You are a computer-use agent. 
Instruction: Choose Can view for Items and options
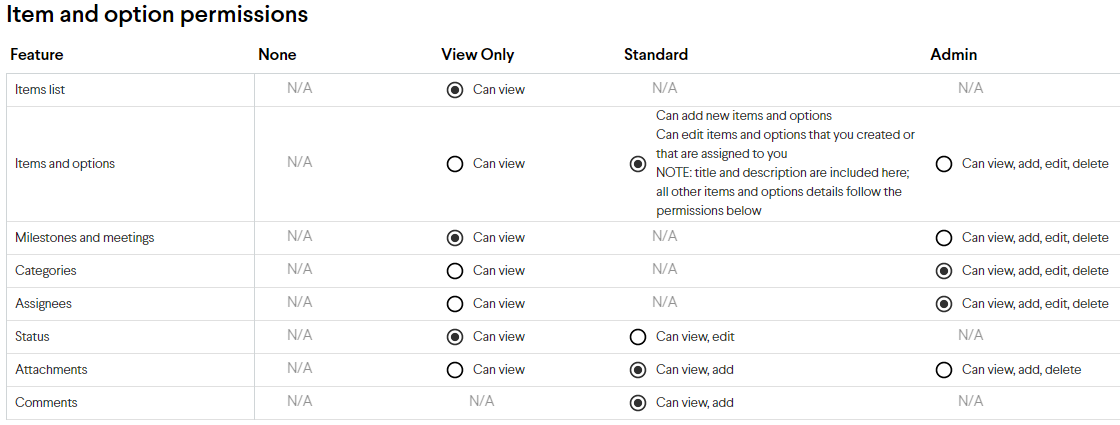click(x=454, y=164)
